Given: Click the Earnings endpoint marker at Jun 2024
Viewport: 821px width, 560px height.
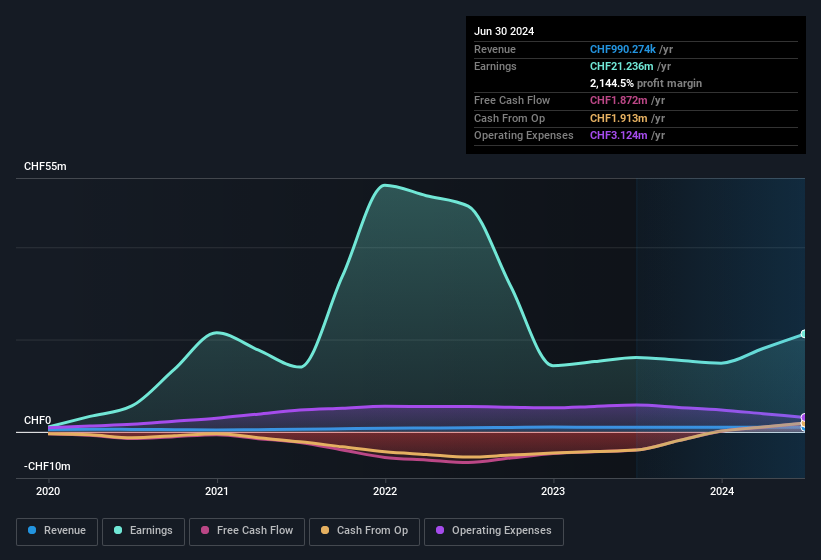Looking at the screenshot, I should tap(804, 334).
